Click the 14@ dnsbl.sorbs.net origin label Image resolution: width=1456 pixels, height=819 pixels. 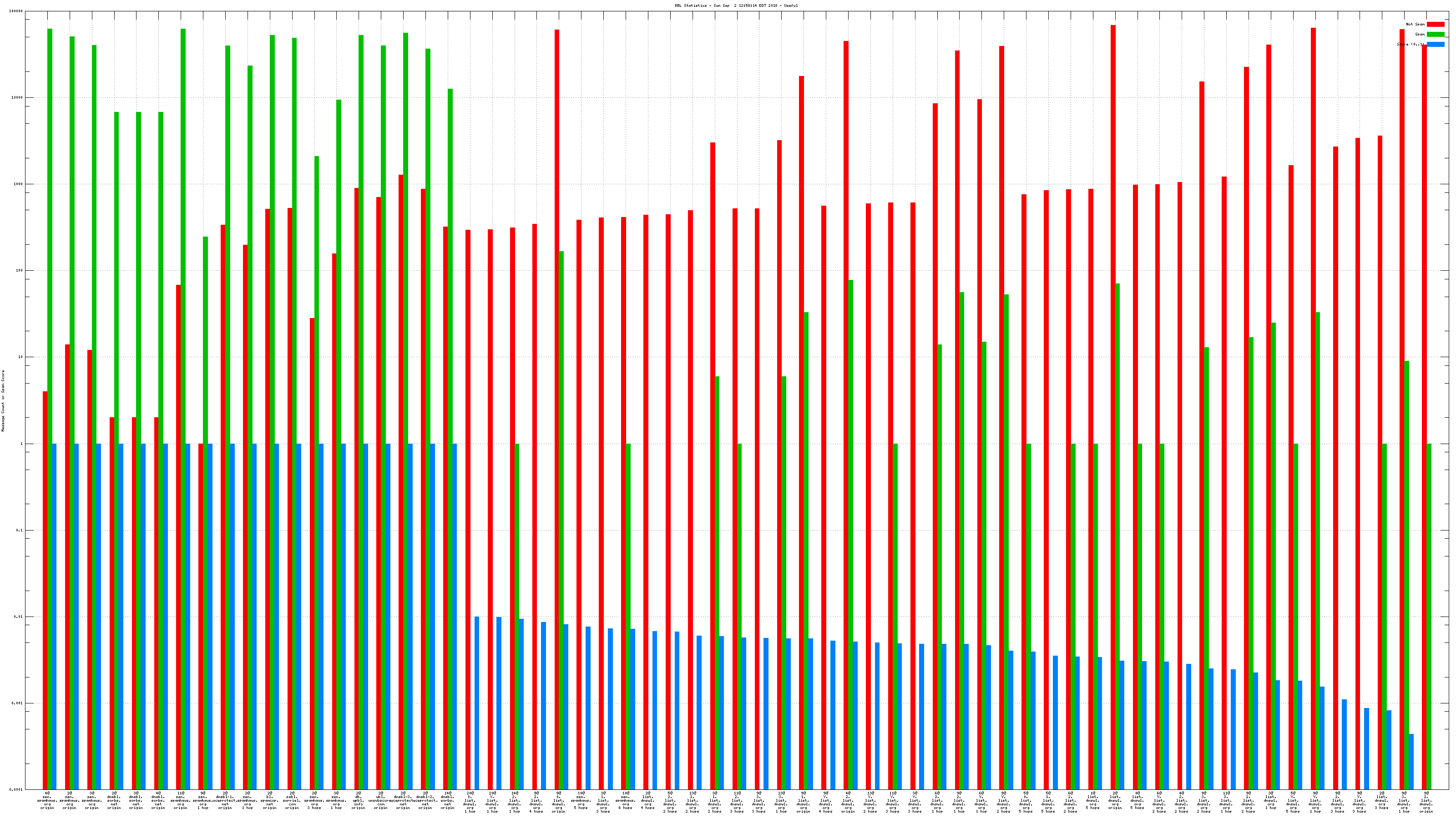point(447,800)
